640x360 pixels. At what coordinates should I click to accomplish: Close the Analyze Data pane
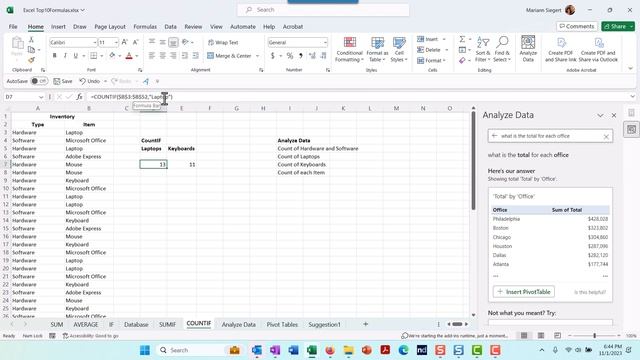click(x=613, y=116)
